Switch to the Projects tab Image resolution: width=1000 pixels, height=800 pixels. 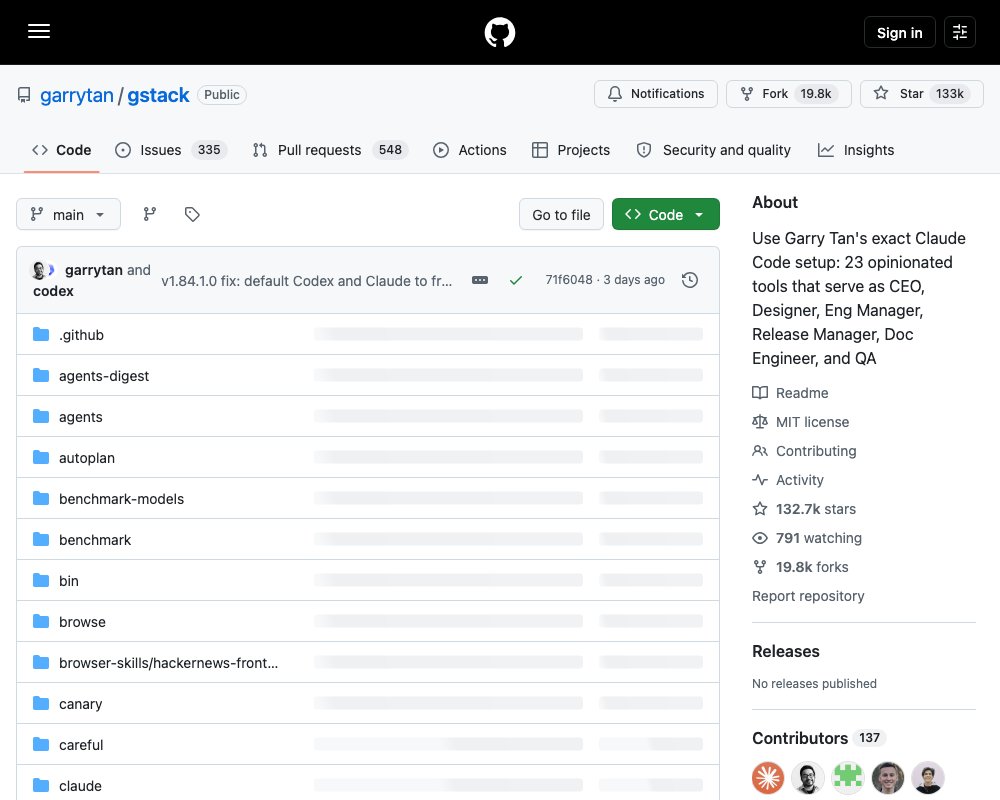click(571, 150)
